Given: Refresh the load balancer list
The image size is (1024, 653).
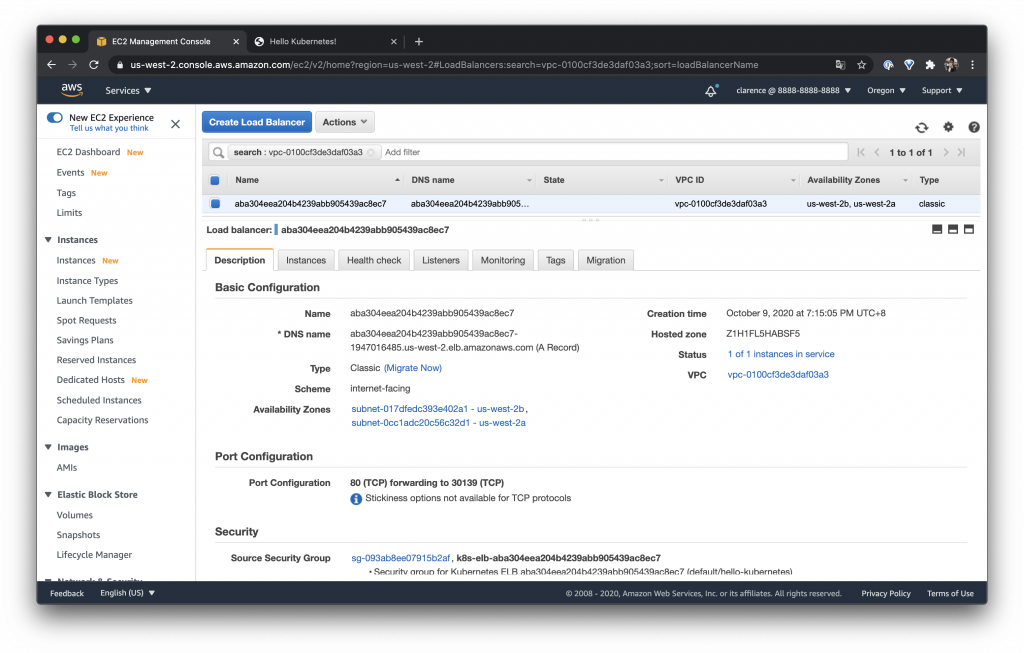Looking at the screenshot, I should point(921,127).
